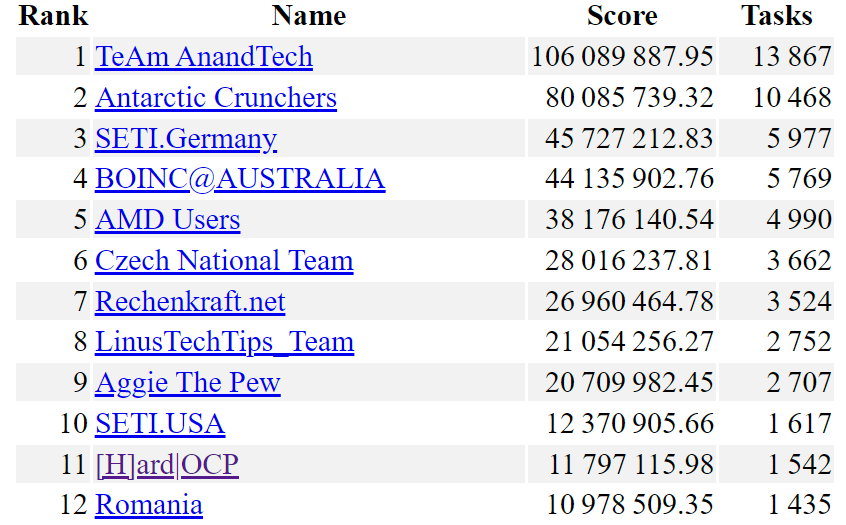Click the rank 12 cell for Romania
The image size is (846, 525).
click(73, 505)
